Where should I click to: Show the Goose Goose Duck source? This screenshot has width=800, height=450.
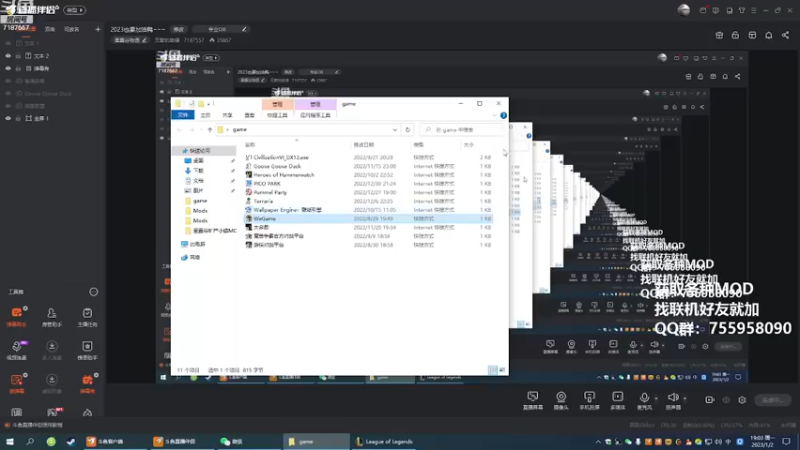point(8,93)
